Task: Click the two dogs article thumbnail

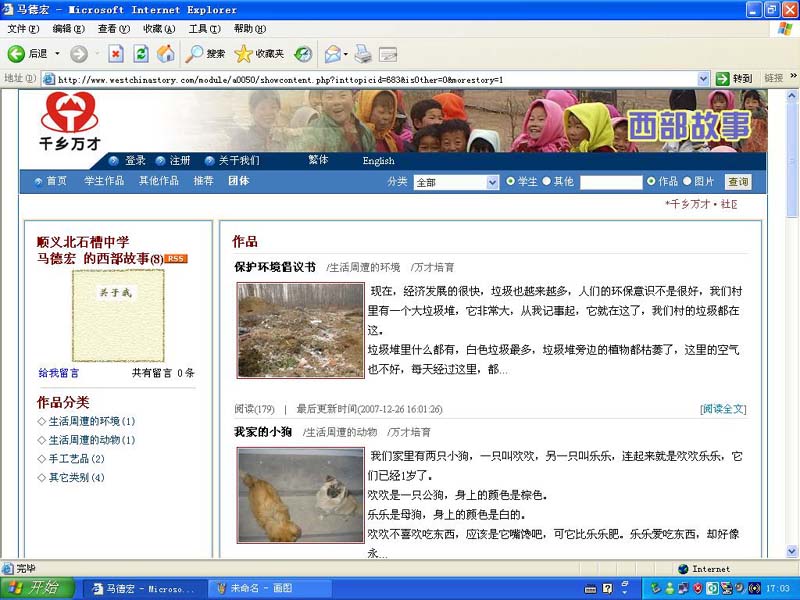Action: 301,495
